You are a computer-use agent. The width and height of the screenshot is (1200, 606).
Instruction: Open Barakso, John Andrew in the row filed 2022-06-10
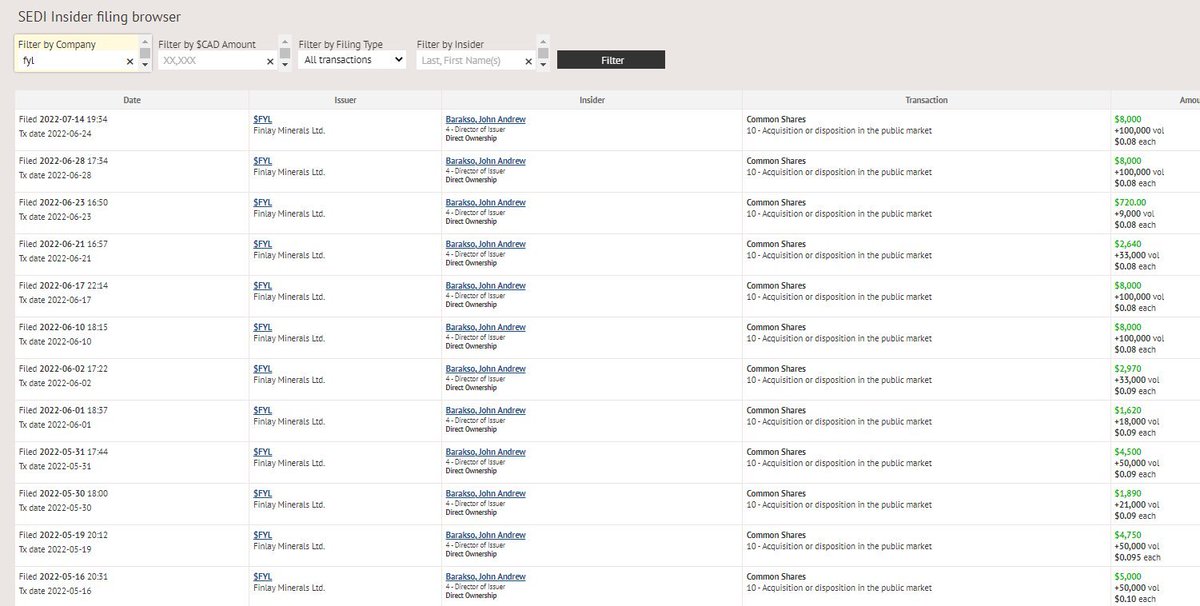[485, 327]
